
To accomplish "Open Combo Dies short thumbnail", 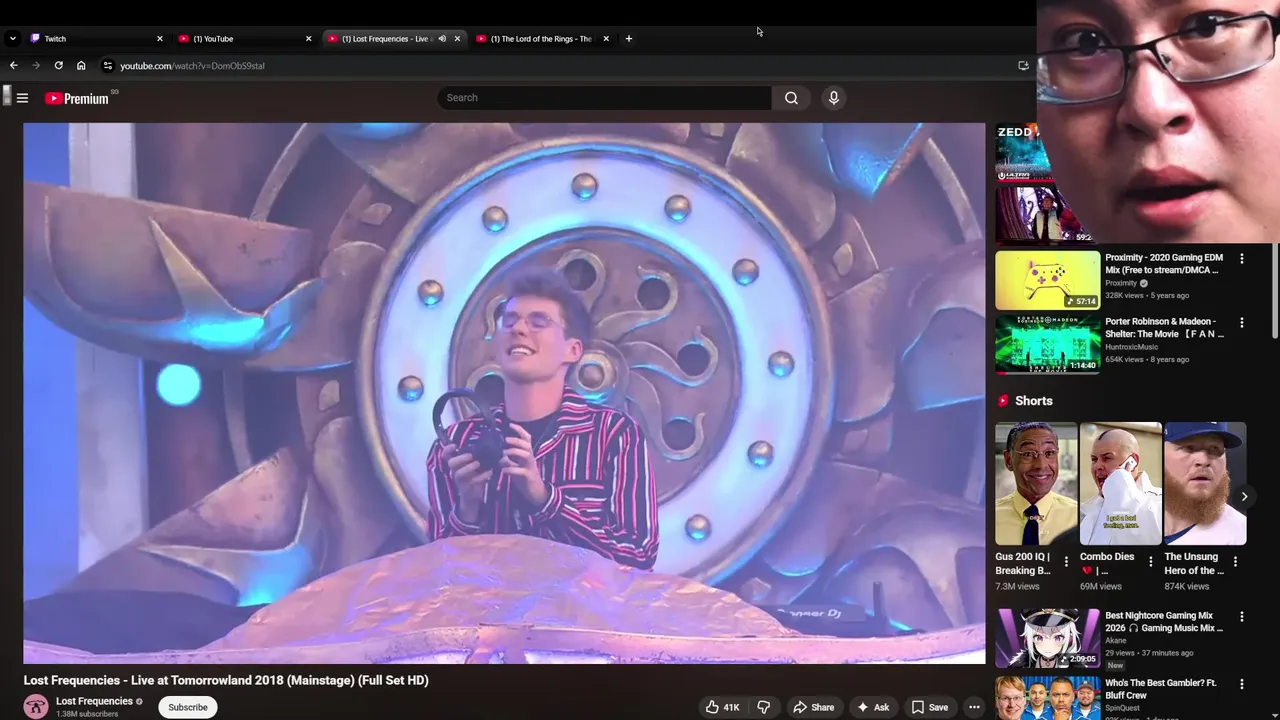I will click(x=1120, y=484).
